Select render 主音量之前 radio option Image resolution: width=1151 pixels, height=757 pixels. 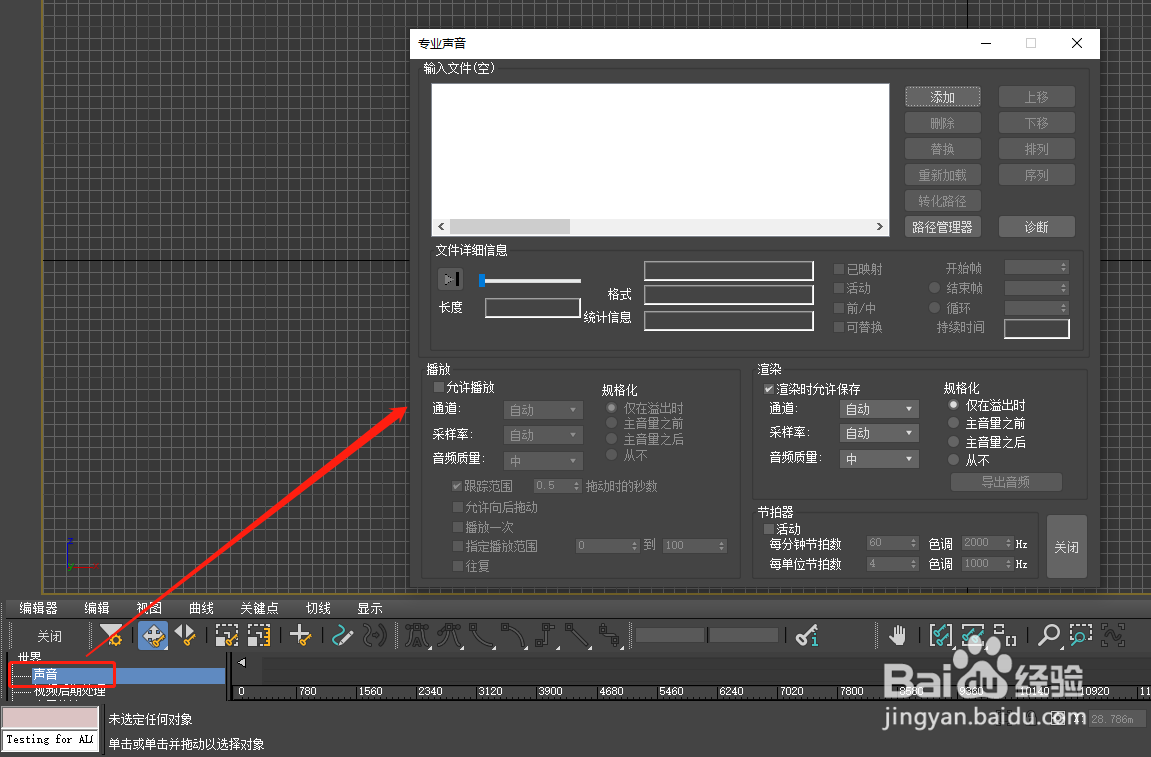pyautogui.click(x=954, y=423)
